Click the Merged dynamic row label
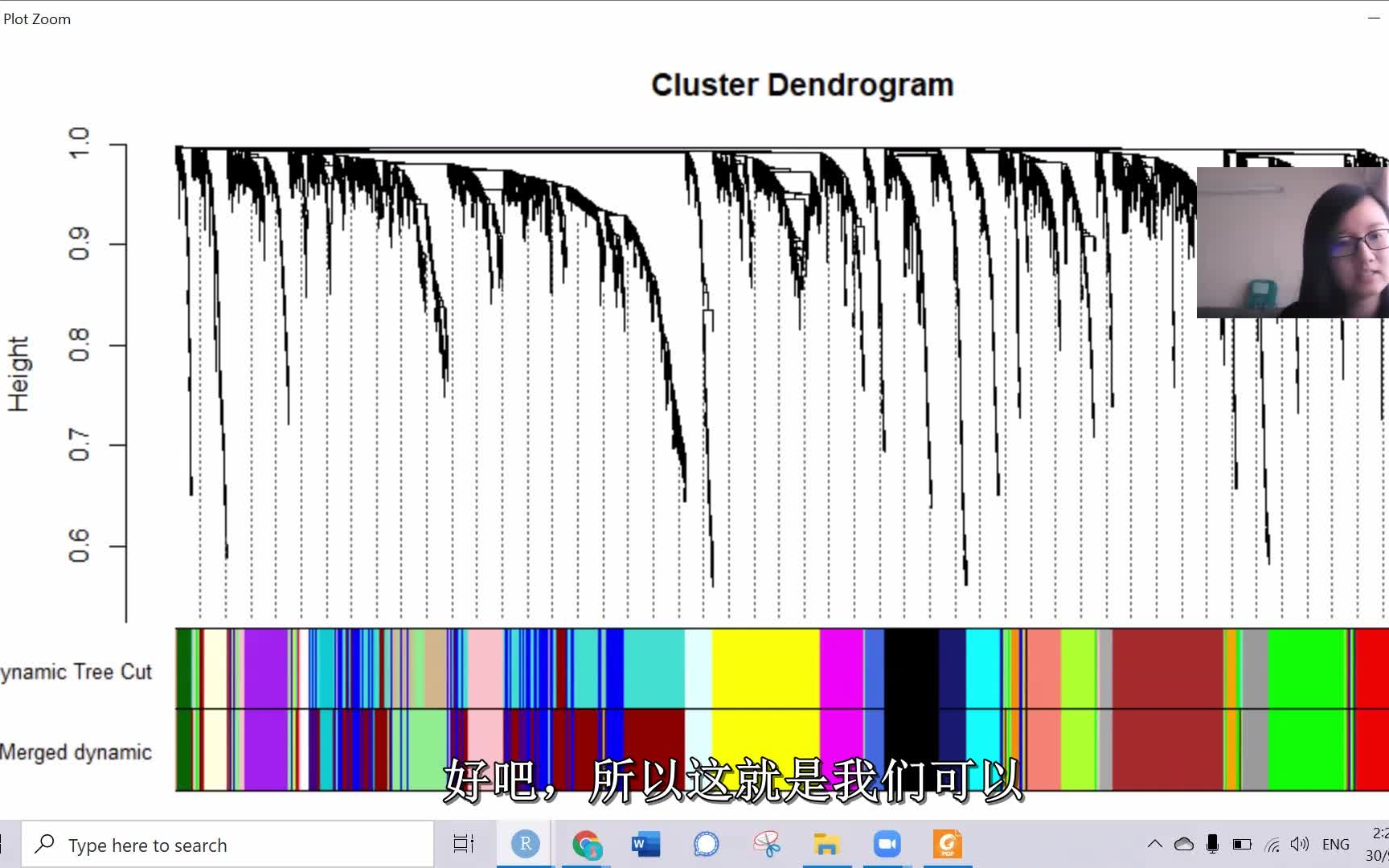 click(x=76, y=752)
